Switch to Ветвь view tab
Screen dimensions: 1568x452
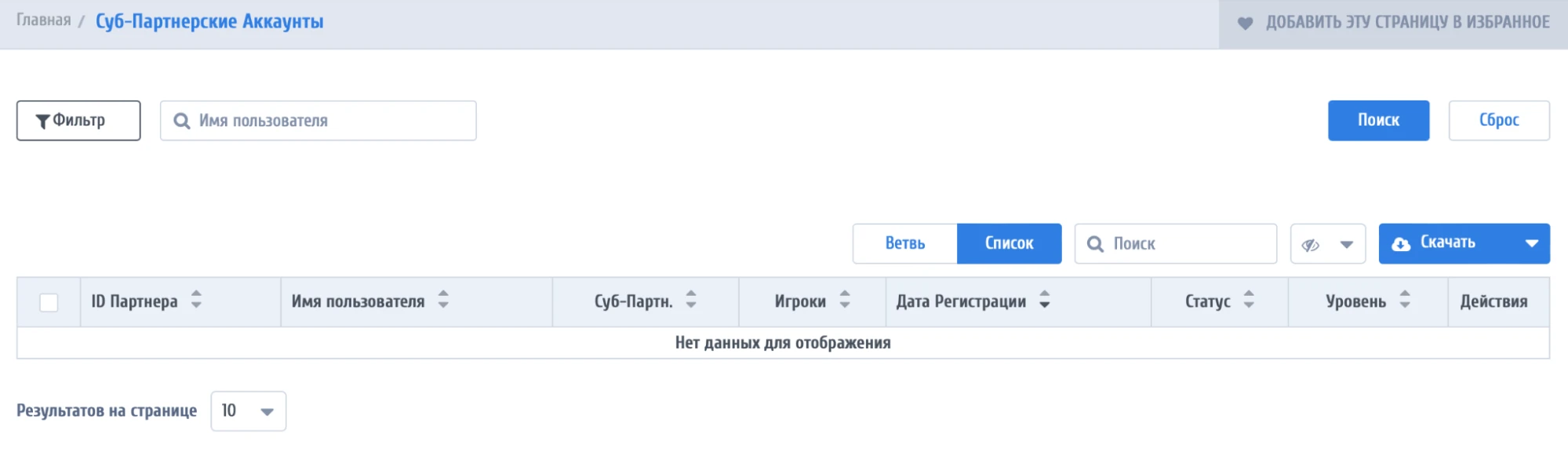(x=905, y=243)
